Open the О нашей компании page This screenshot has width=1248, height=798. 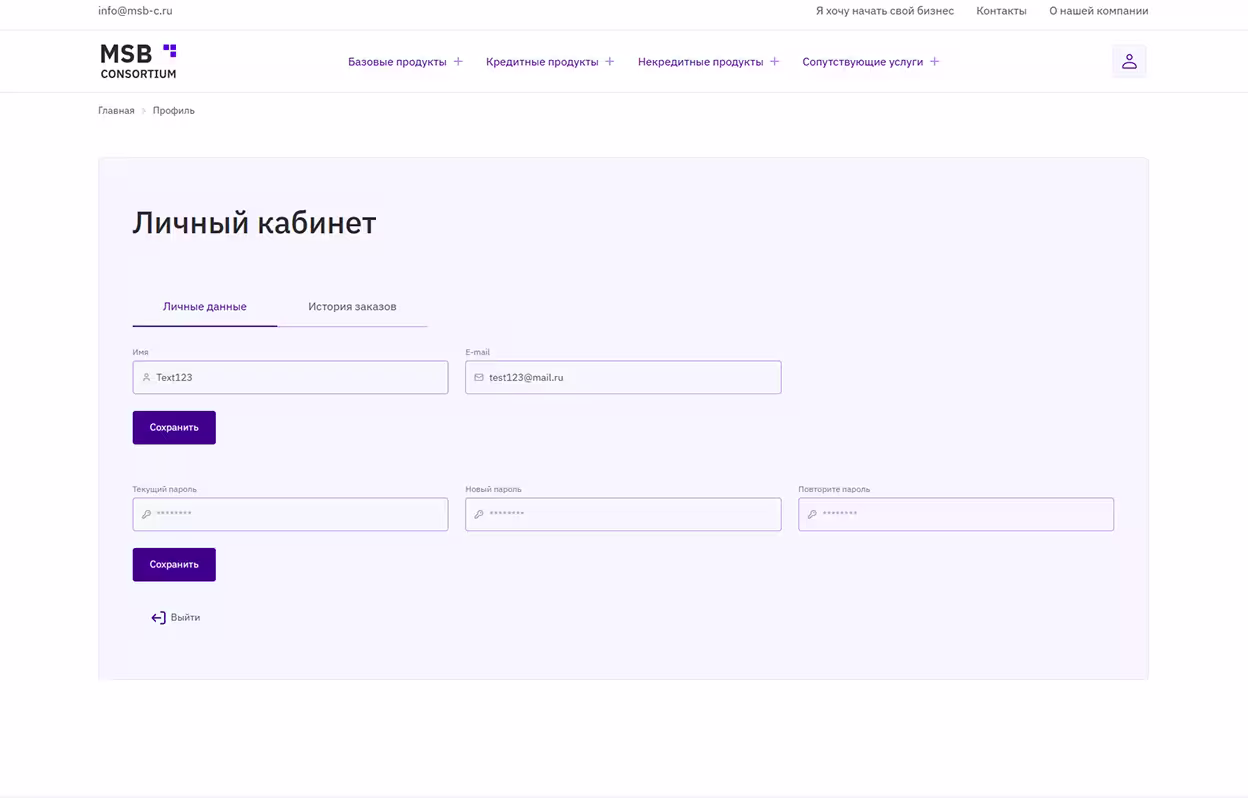click(1098, 11)
